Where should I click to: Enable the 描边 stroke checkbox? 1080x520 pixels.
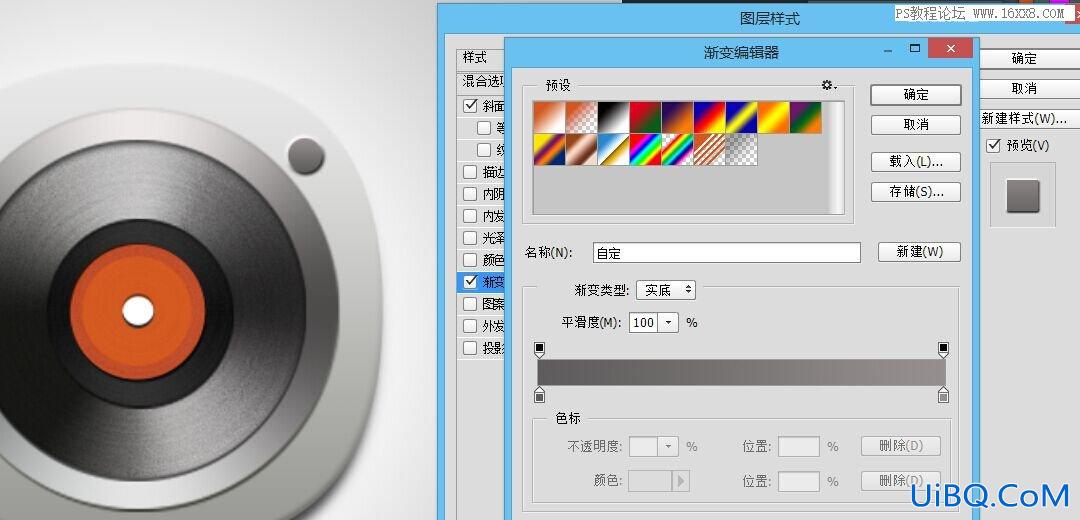click(x=470, y=171)
